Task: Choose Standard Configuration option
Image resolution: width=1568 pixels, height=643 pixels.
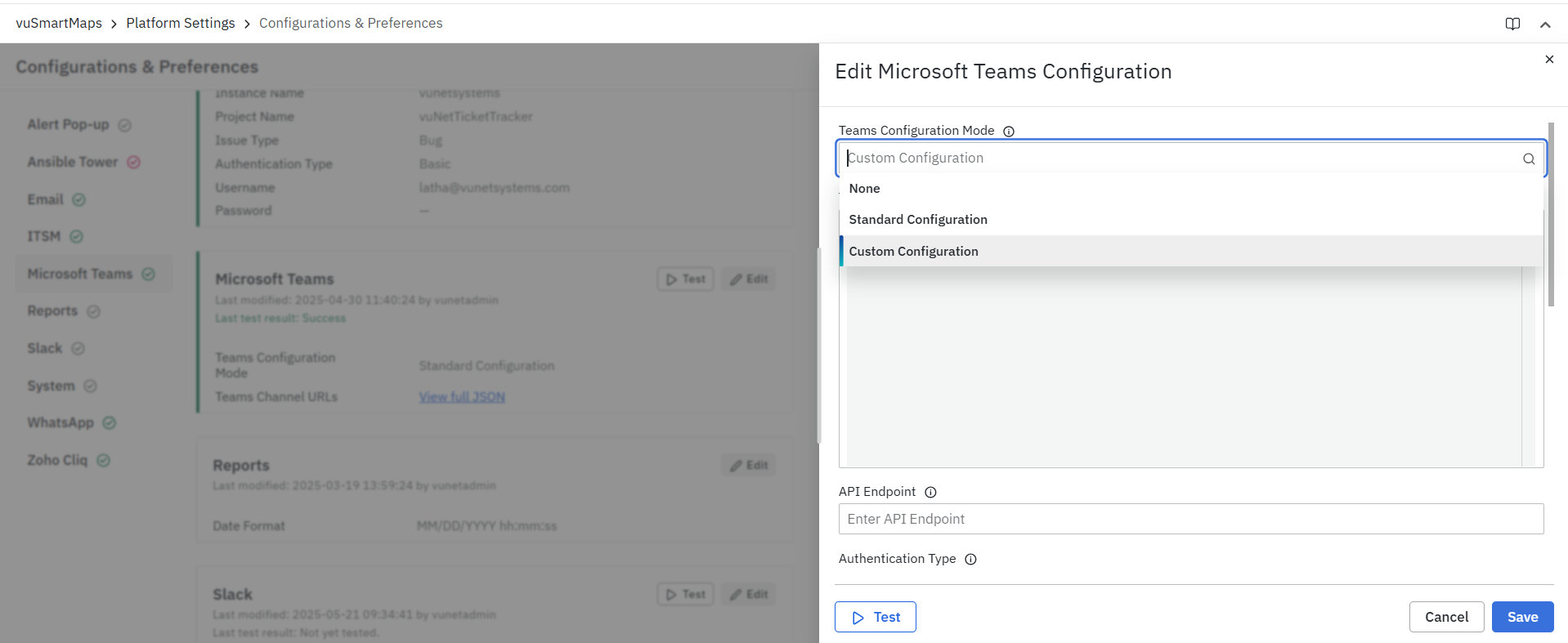Action: pyautogui.click(x=917, y=220)
